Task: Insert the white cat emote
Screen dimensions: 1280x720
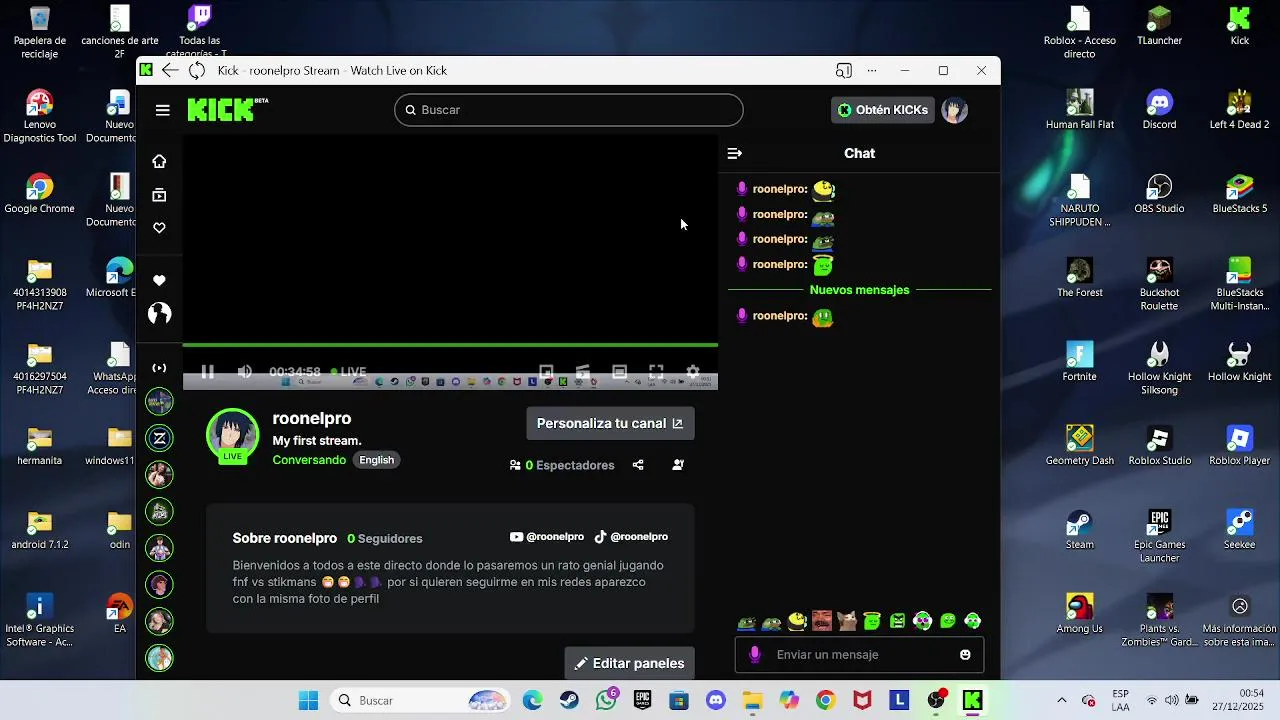Action: 847,621
